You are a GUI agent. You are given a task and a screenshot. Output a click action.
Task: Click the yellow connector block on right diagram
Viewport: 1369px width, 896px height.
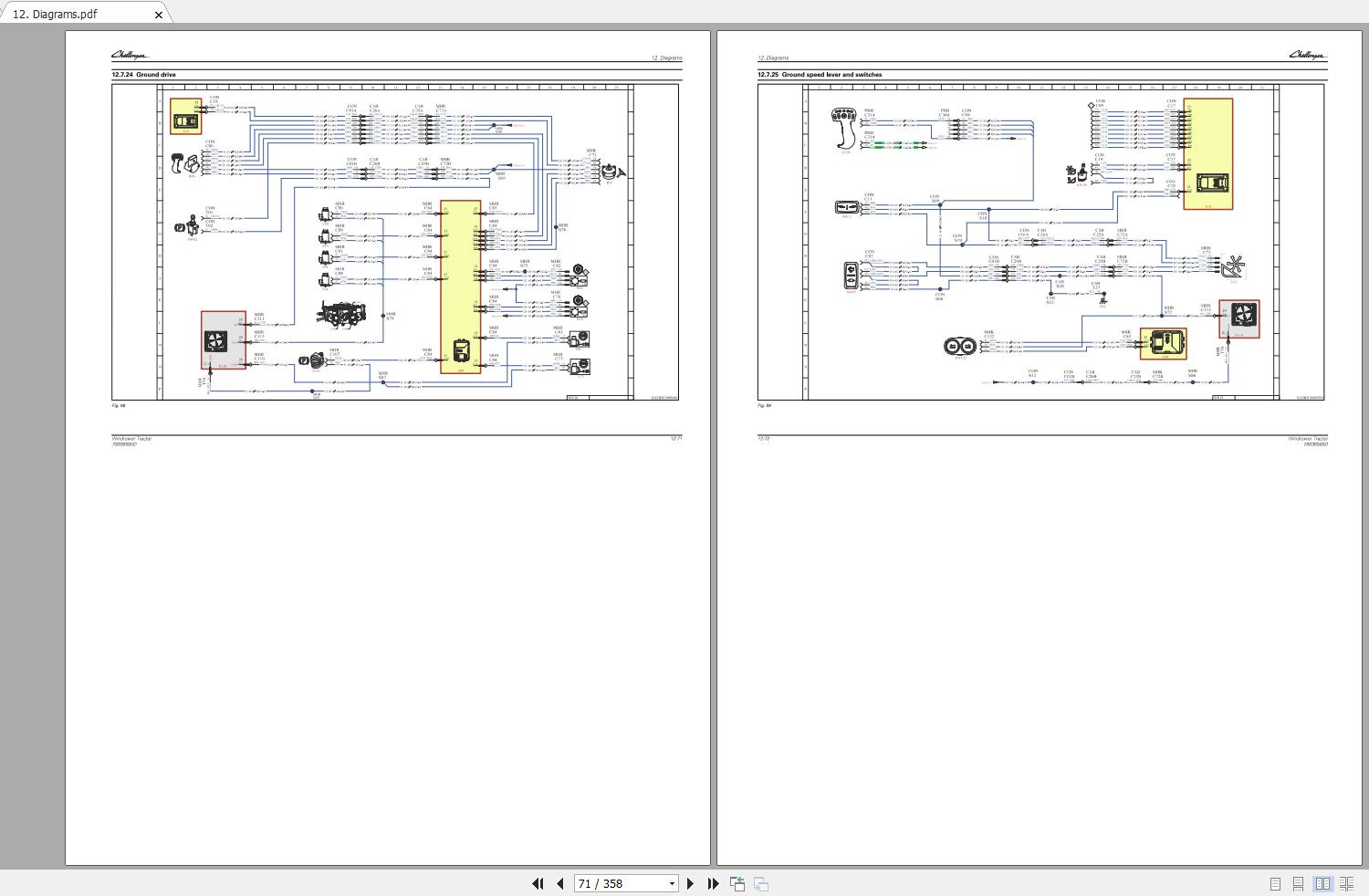point(1164,345)
